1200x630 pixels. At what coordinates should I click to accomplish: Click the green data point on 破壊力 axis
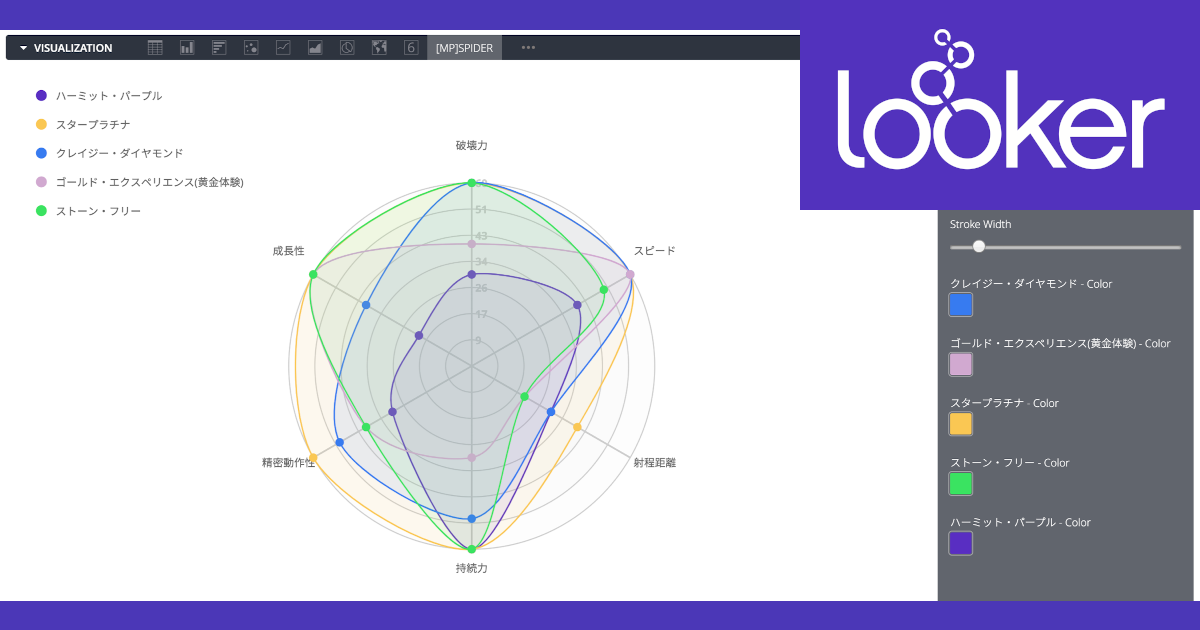pyautogui.click(x=472, y=183)
